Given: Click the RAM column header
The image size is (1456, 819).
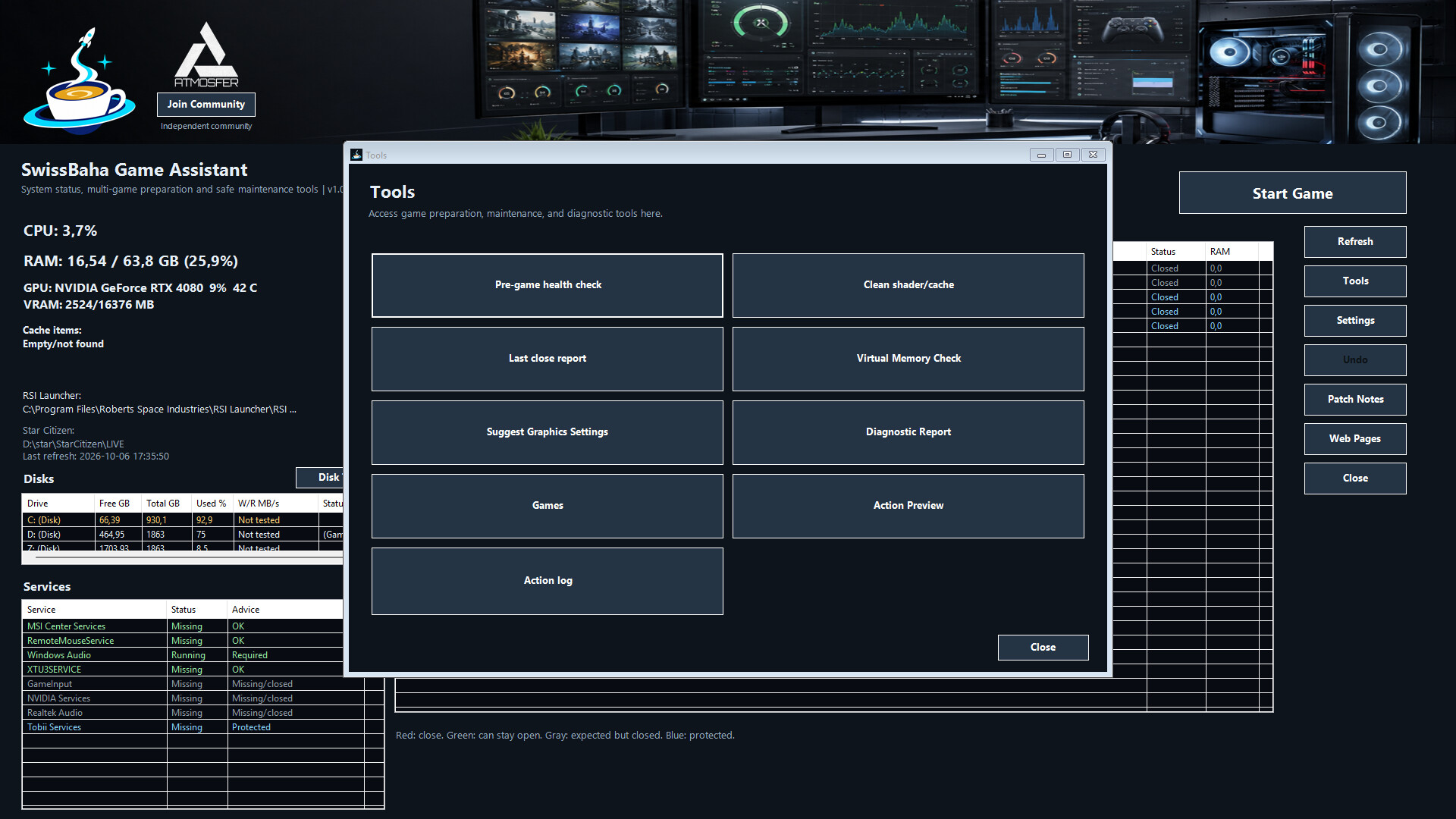Looking at the screenshot, I should (1232, 252).
